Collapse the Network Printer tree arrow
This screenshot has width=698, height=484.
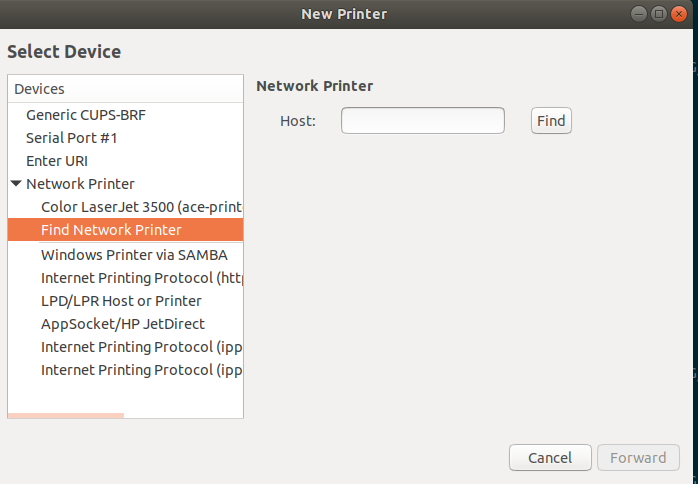tap(17, 184)
